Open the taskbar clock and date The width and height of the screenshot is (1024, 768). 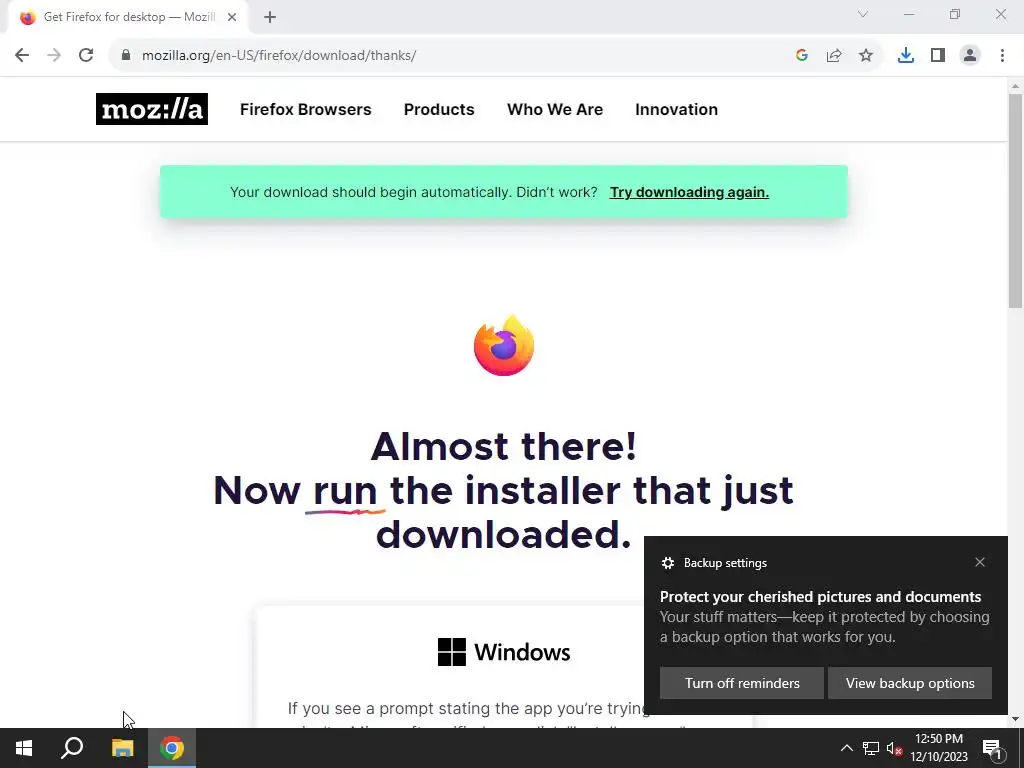(x=939, y=748)
